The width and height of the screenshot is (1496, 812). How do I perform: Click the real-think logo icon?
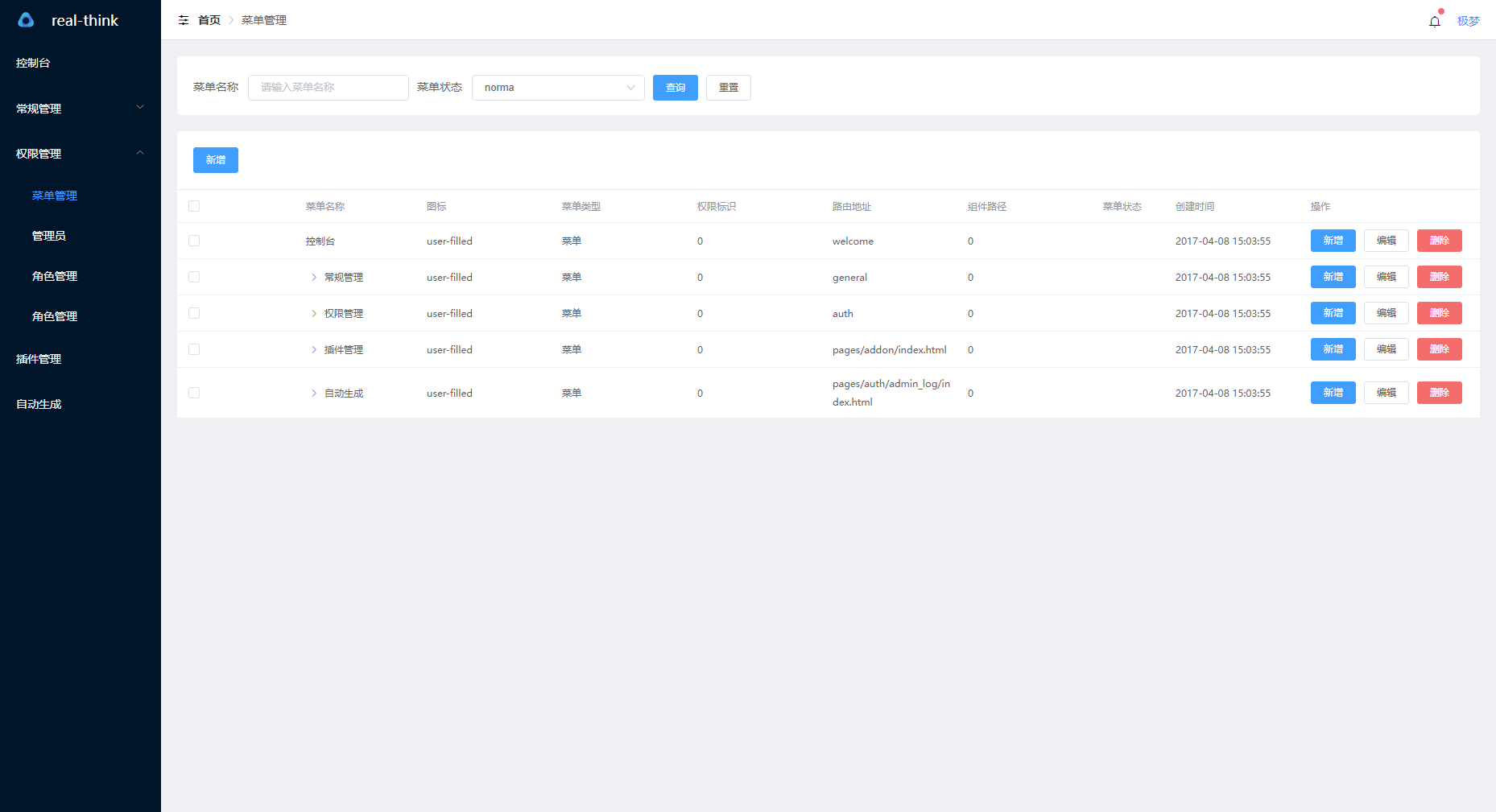(26, 20)
